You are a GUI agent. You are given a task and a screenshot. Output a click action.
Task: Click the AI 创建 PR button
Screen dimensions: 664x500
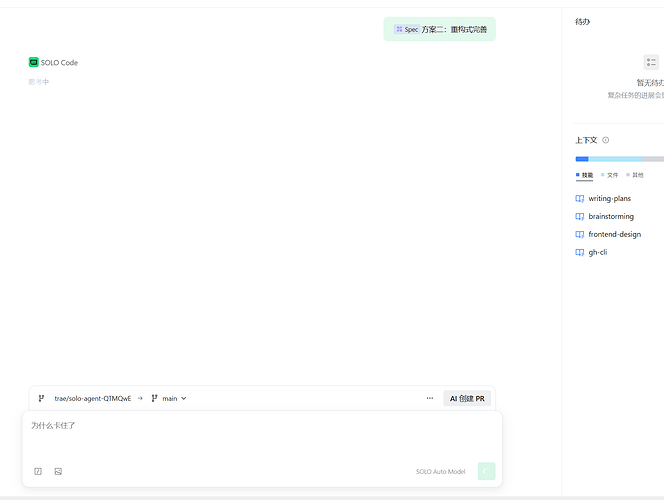467,398
